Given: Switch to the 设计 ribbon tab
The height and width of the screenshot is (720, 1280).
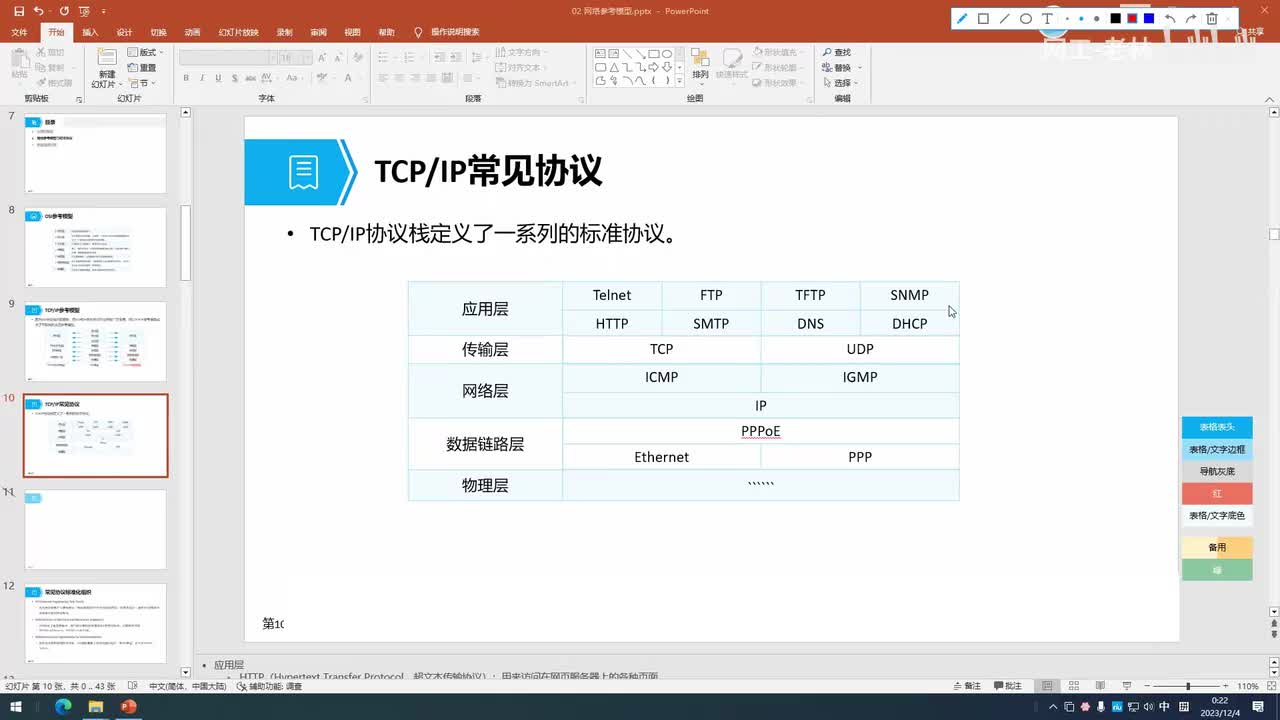Looking at the screenshot, I should [124, 32].
